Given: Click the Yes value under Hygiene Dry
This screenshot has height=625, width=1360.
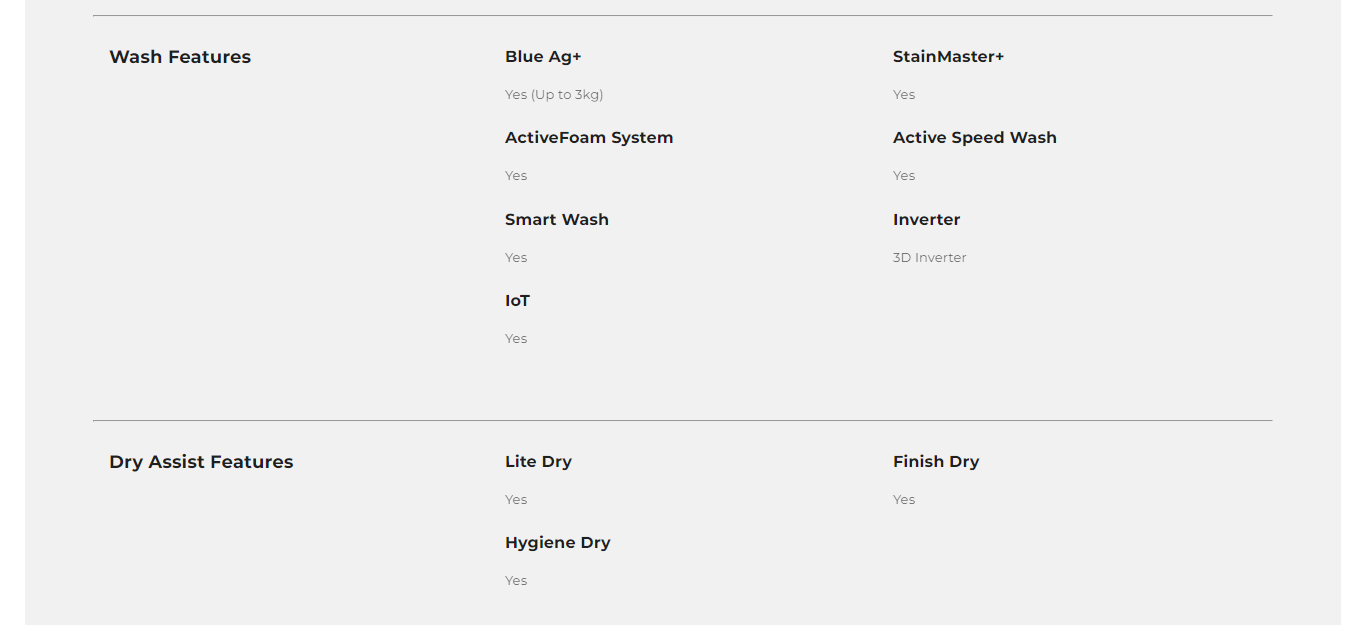Looking at the screenshot, I should click(x=516, y=581).
